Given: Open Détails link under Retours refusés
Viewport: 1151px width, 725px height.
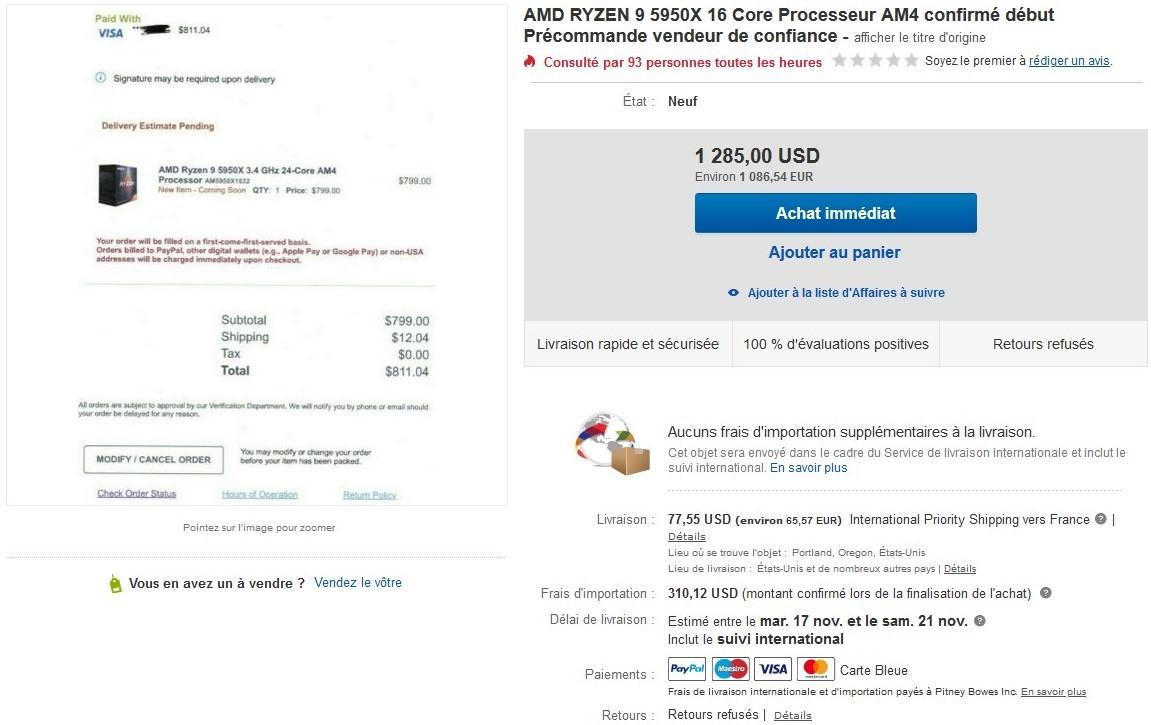Looking at the screenshot, I should (x=792, y=716).
